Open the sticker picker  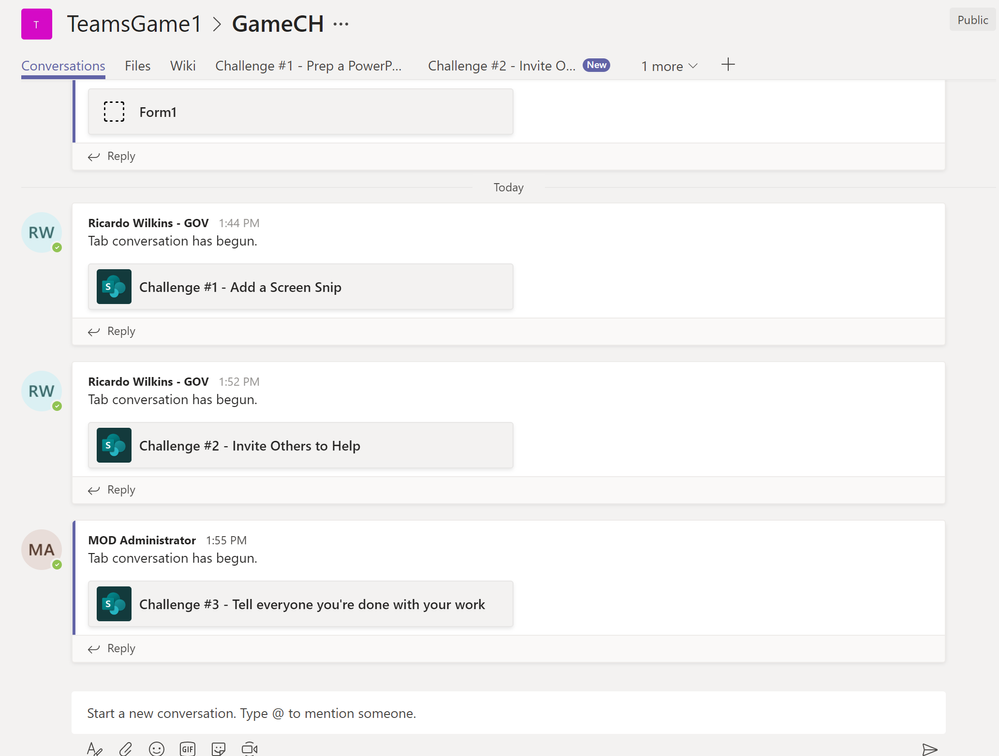pyautogui.click(x=219, y=749)
